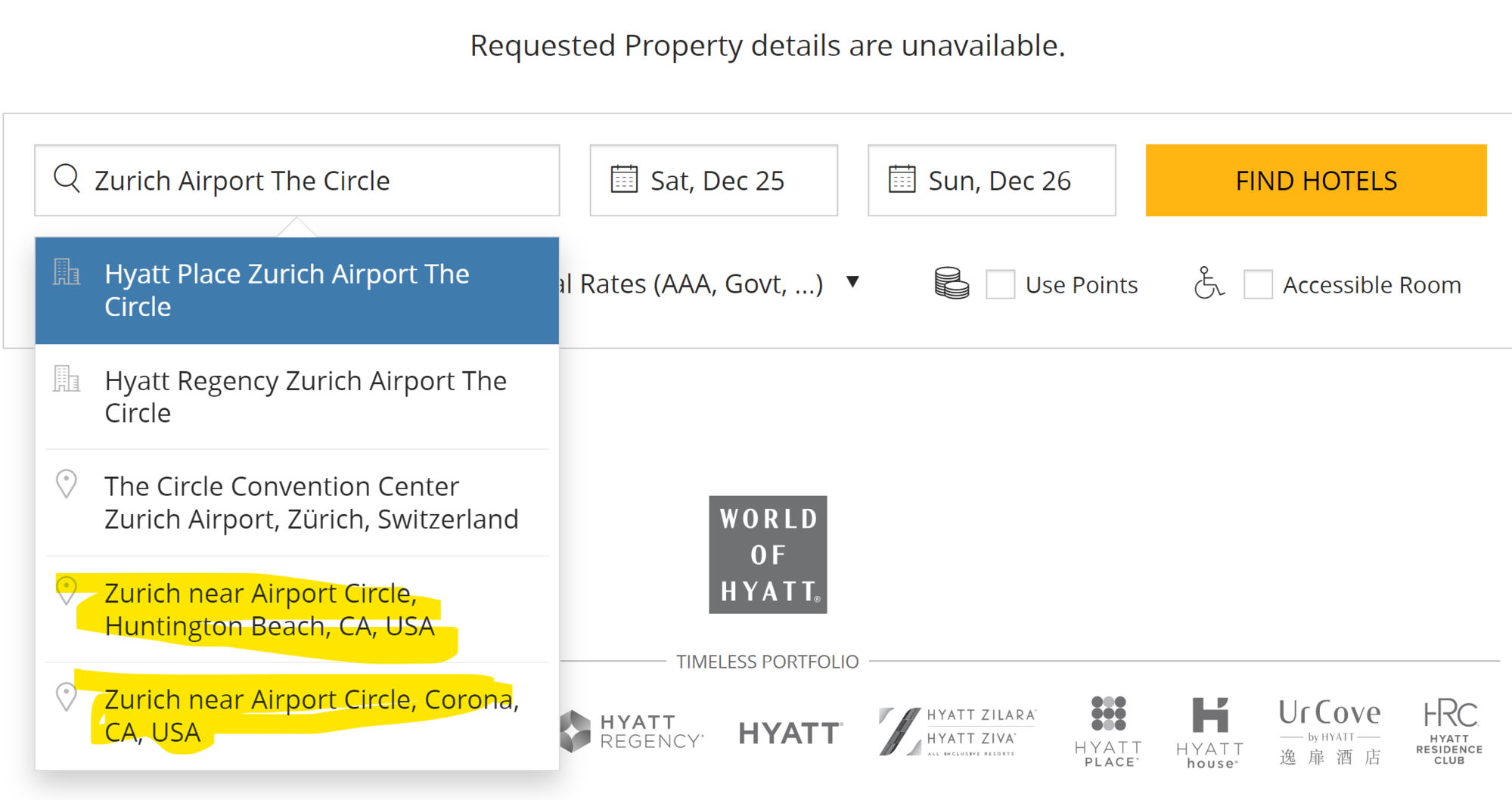Choose The Circle Convention Center suggestion
This screenshot has width=1512, height=800.
(x=297, y=503)
